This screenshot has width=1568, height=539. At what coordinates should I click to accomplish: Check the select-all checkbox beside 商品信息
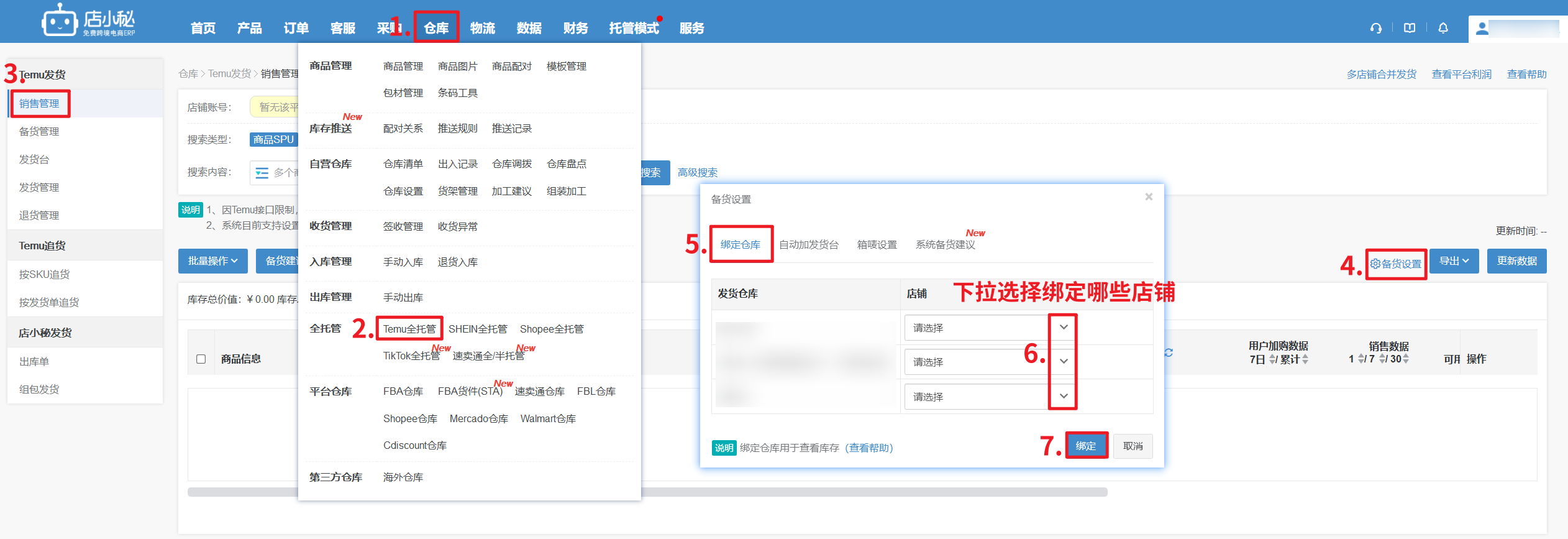pos(201,359)
